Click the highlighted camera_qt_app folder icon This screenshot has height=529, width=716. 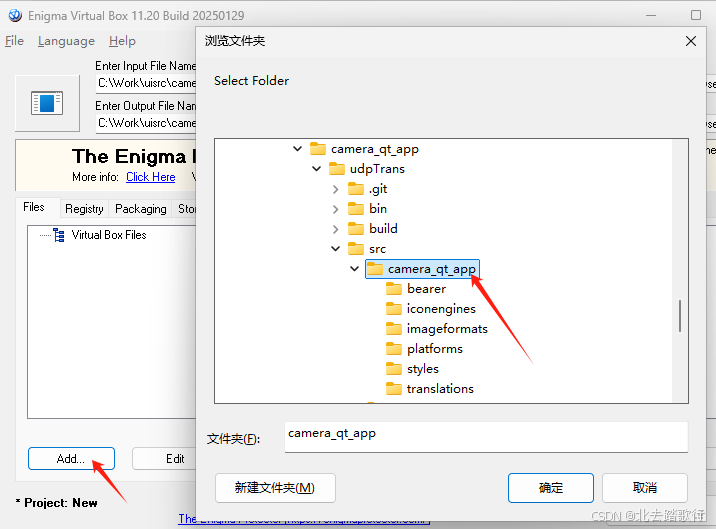click(375, 269)
